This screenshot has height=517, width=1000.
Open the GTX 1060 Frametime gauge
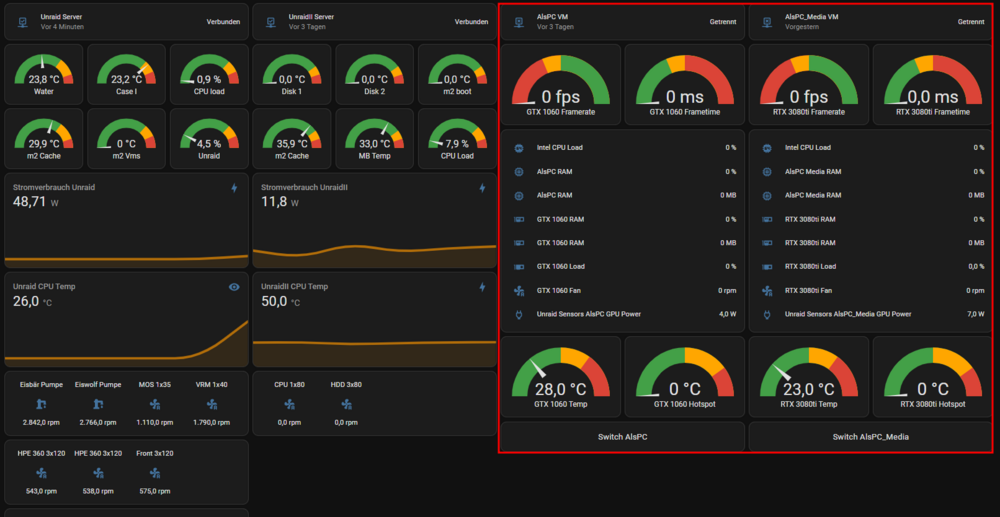tap(684, 84)
